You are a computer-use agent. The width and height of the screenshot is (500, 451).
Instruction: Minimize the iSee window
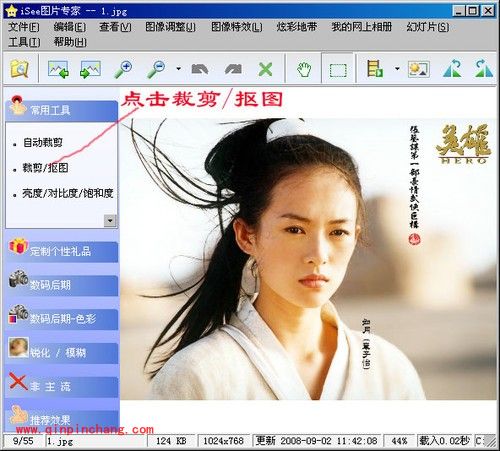coord(459,11)
